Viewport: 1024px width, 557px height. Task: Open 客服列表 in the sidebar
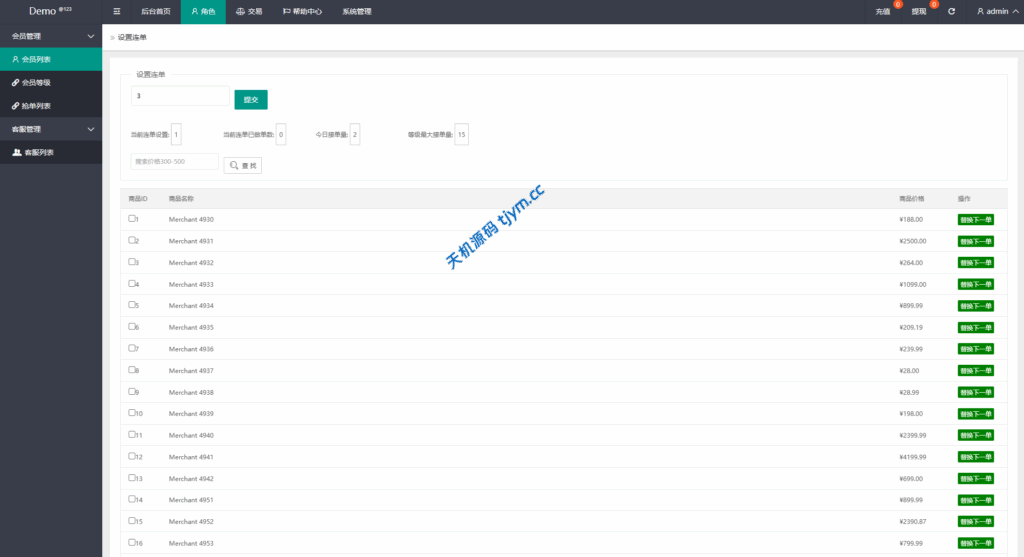click(x=38, y=152)
